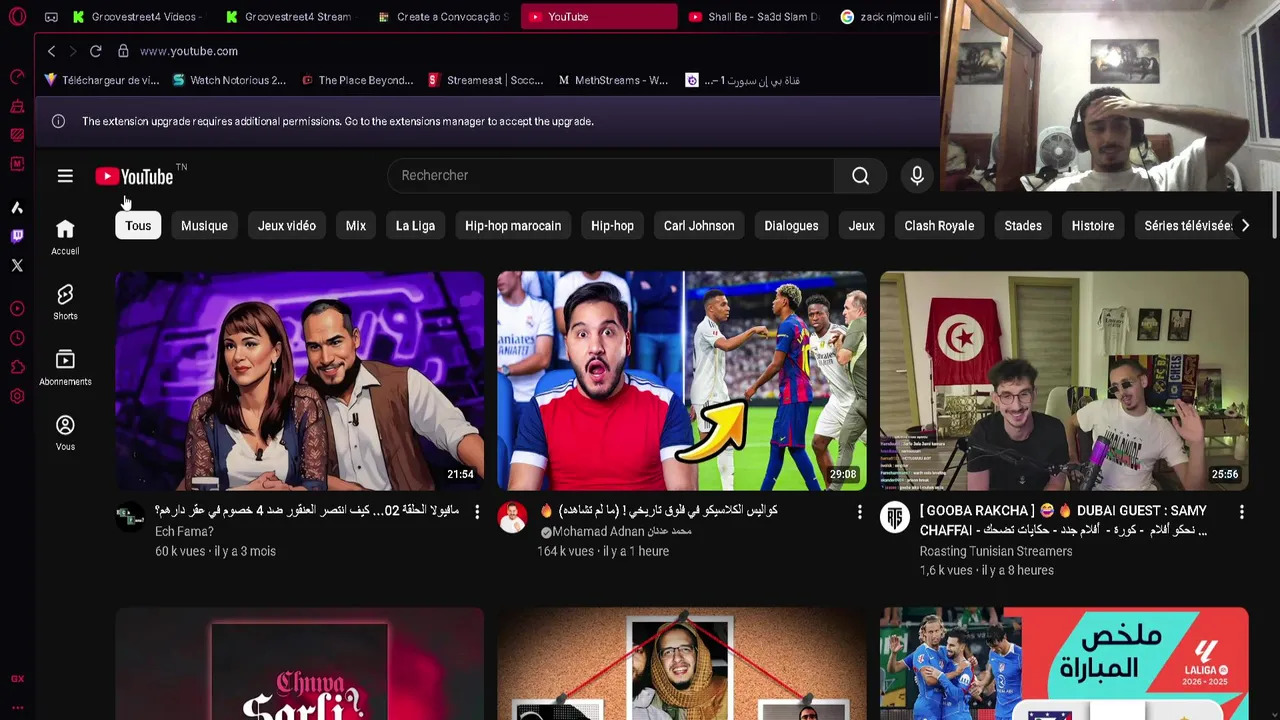This screenshot has height=720, width=1280.
Task: Select the Jeux vidéo filter chip
Action: tap(287, 226)
